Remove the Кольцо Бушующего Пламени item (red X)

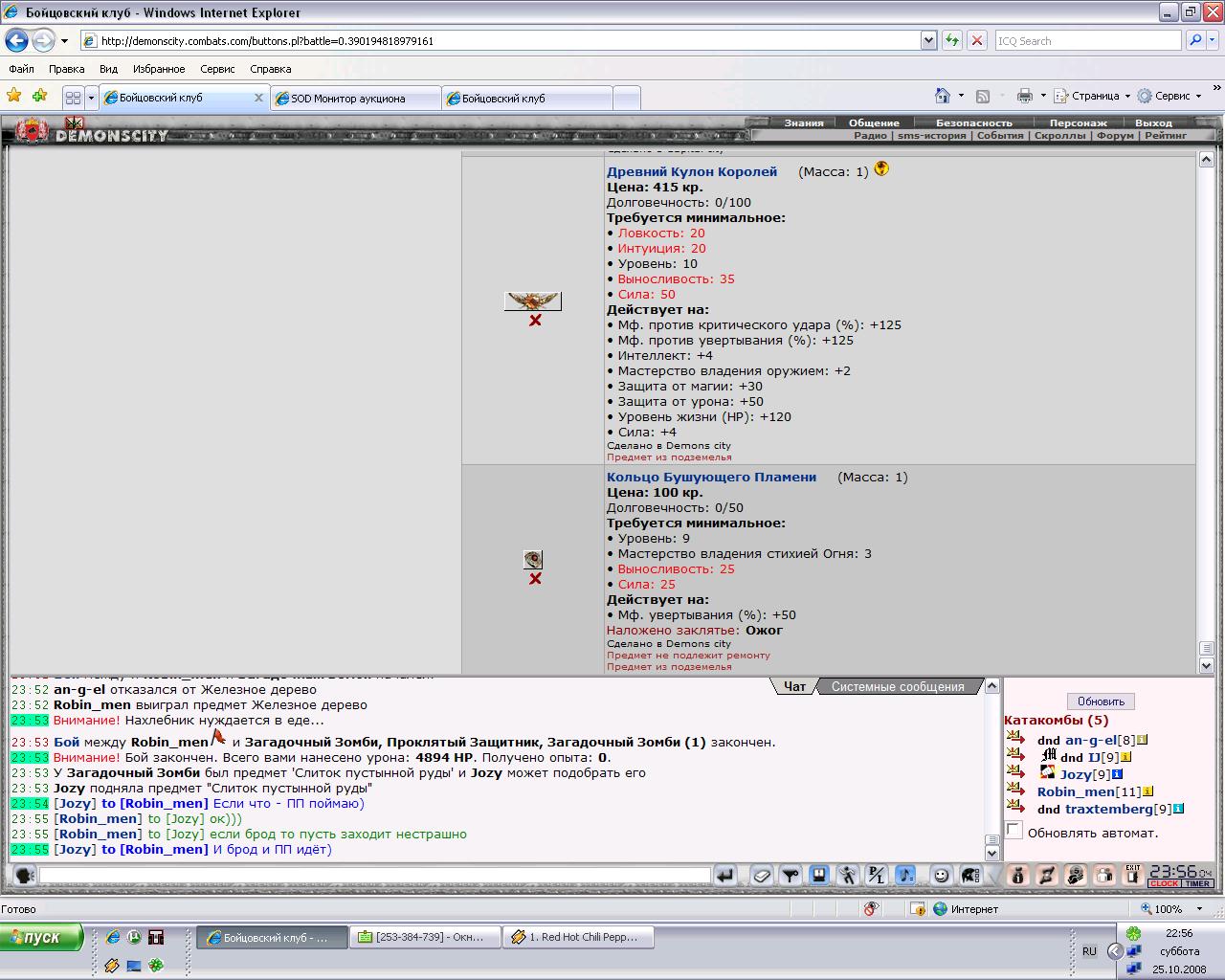(535, 579)
